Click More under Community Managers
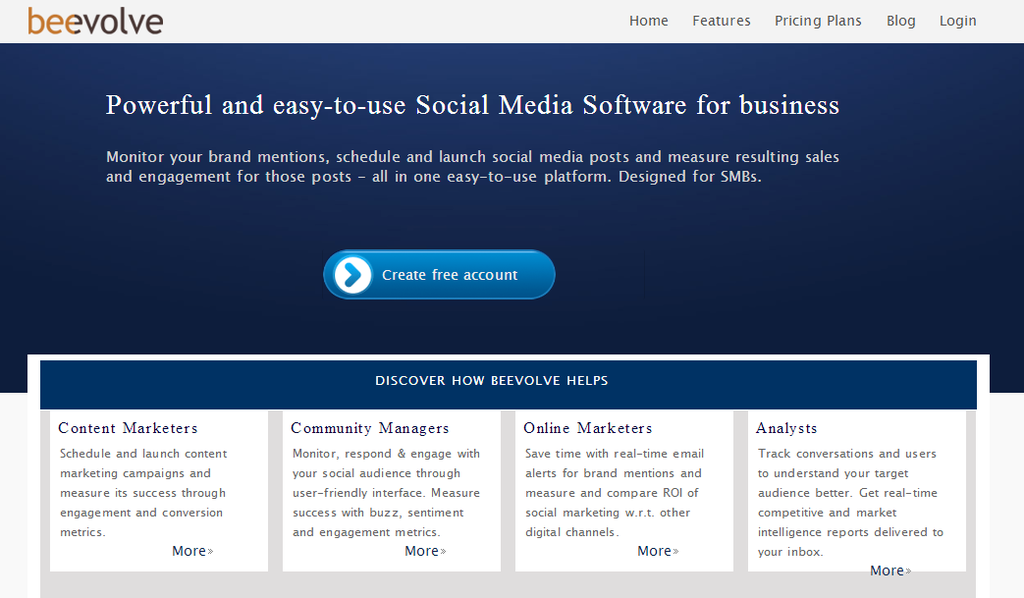1024x598 pixels. pos(425,551)
